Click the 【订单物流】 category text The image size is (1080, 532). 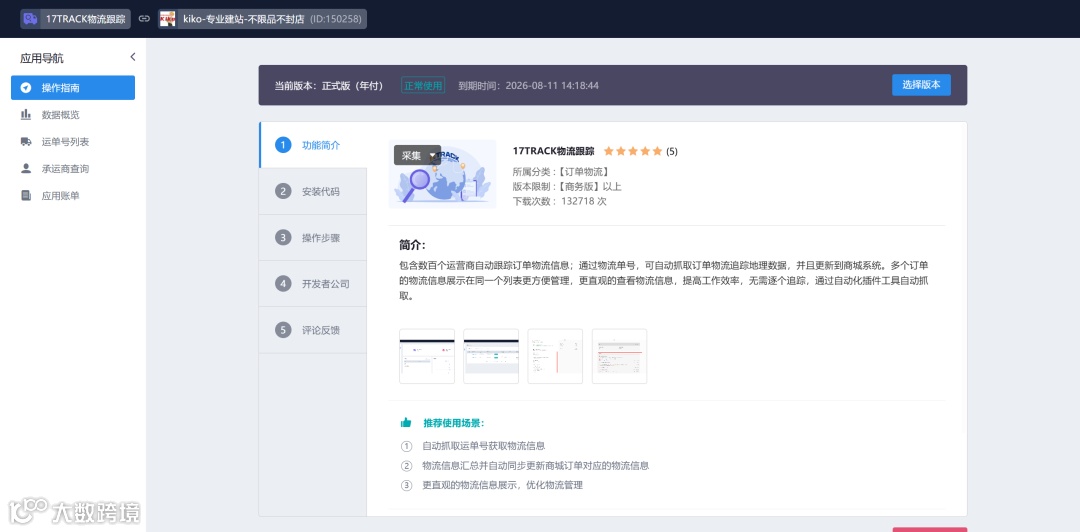point(583,171)
